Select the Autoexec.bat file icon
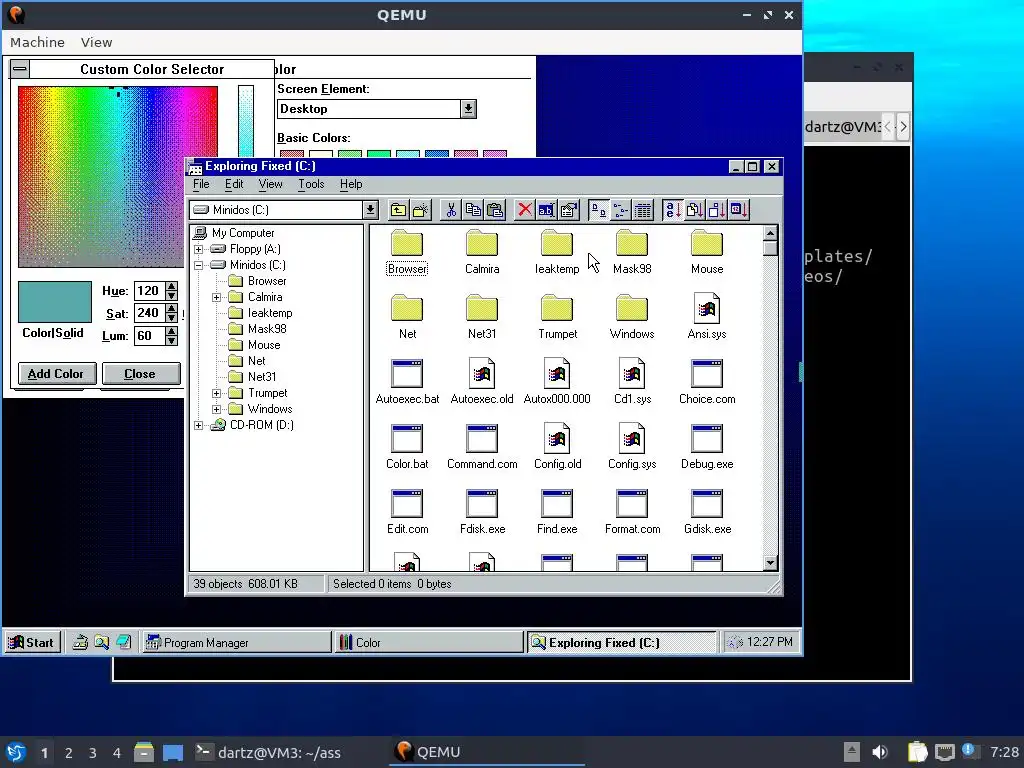 coord(407,374)
